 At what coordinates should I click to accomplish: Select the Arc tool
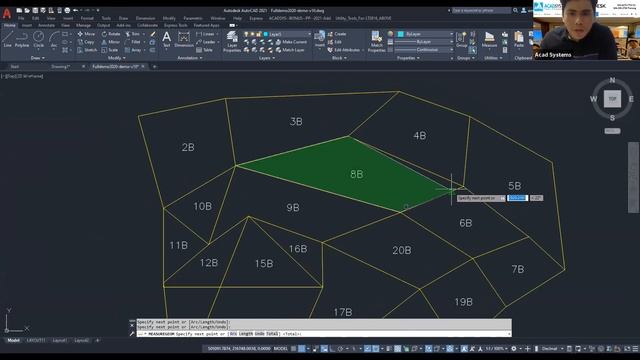[x=54, y=39]
